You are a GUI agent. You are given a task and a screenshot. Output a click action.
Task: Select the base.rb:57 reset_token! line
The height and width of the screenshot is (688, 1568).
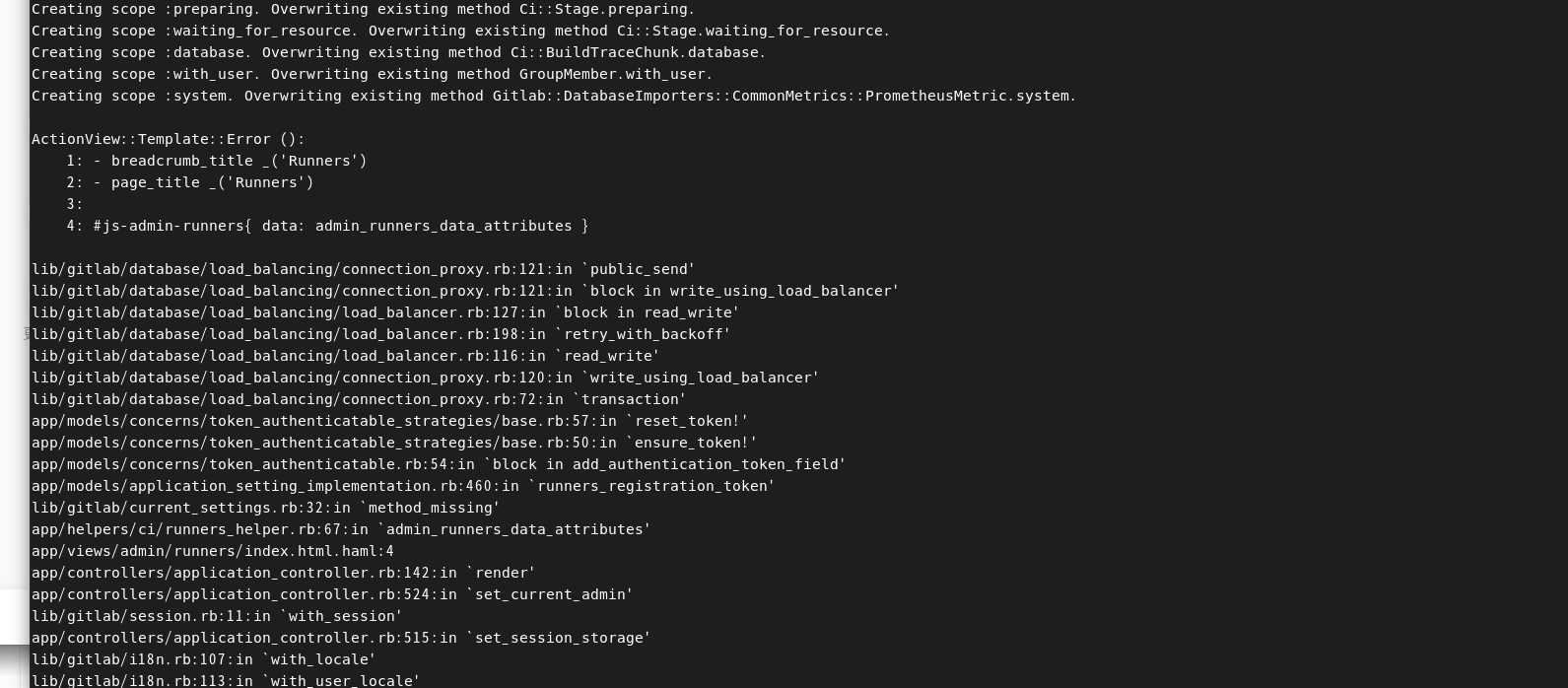coord(390,421)
